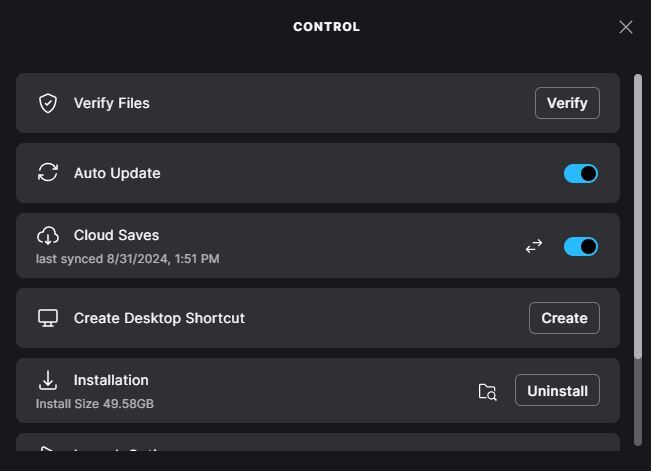Click the partially visible row at bottom
Screen dimensions: 651x471
[x=318, y=442]
